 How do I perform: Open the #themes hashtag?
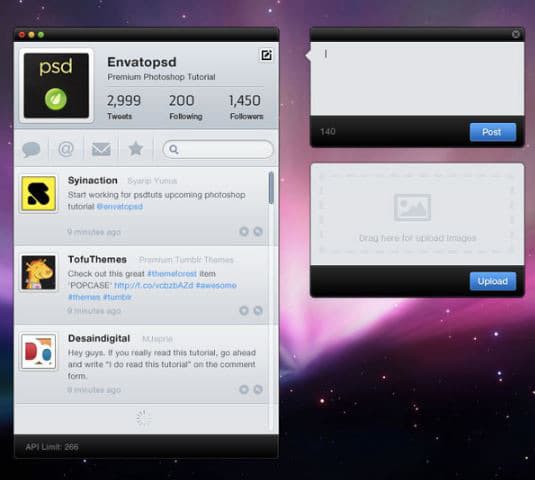tap(84, 297)
